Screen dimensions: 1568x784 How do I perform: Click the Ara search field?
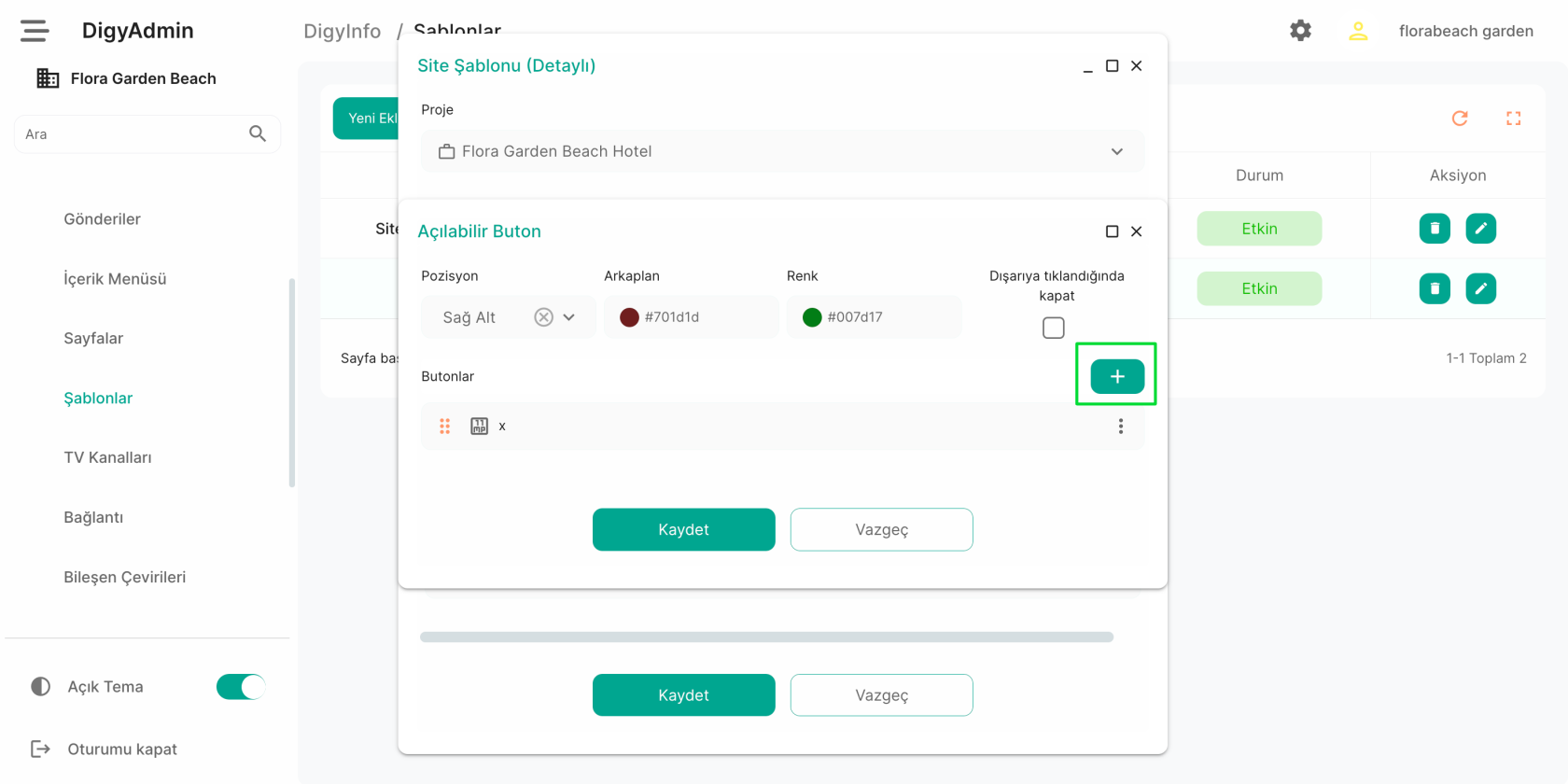coord(131,134)
